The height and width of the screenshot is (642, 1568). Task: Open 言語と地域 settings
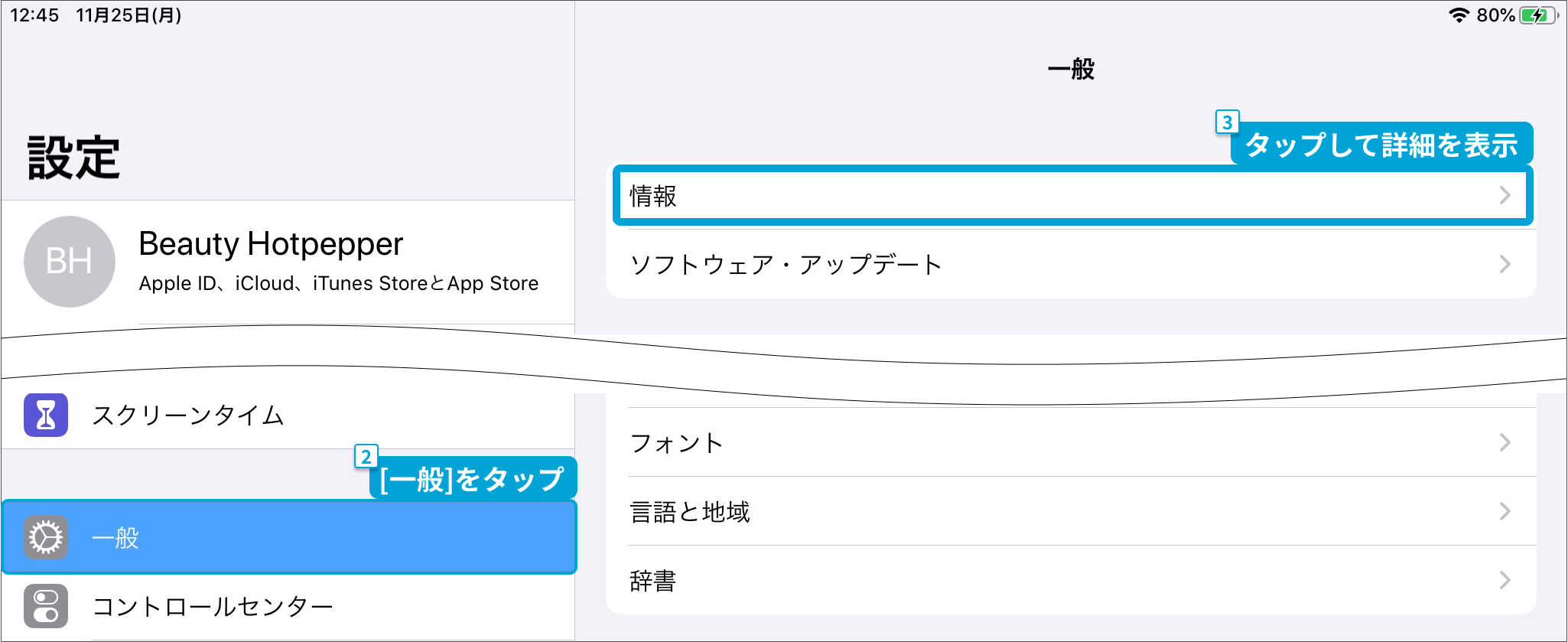(690, 511)
